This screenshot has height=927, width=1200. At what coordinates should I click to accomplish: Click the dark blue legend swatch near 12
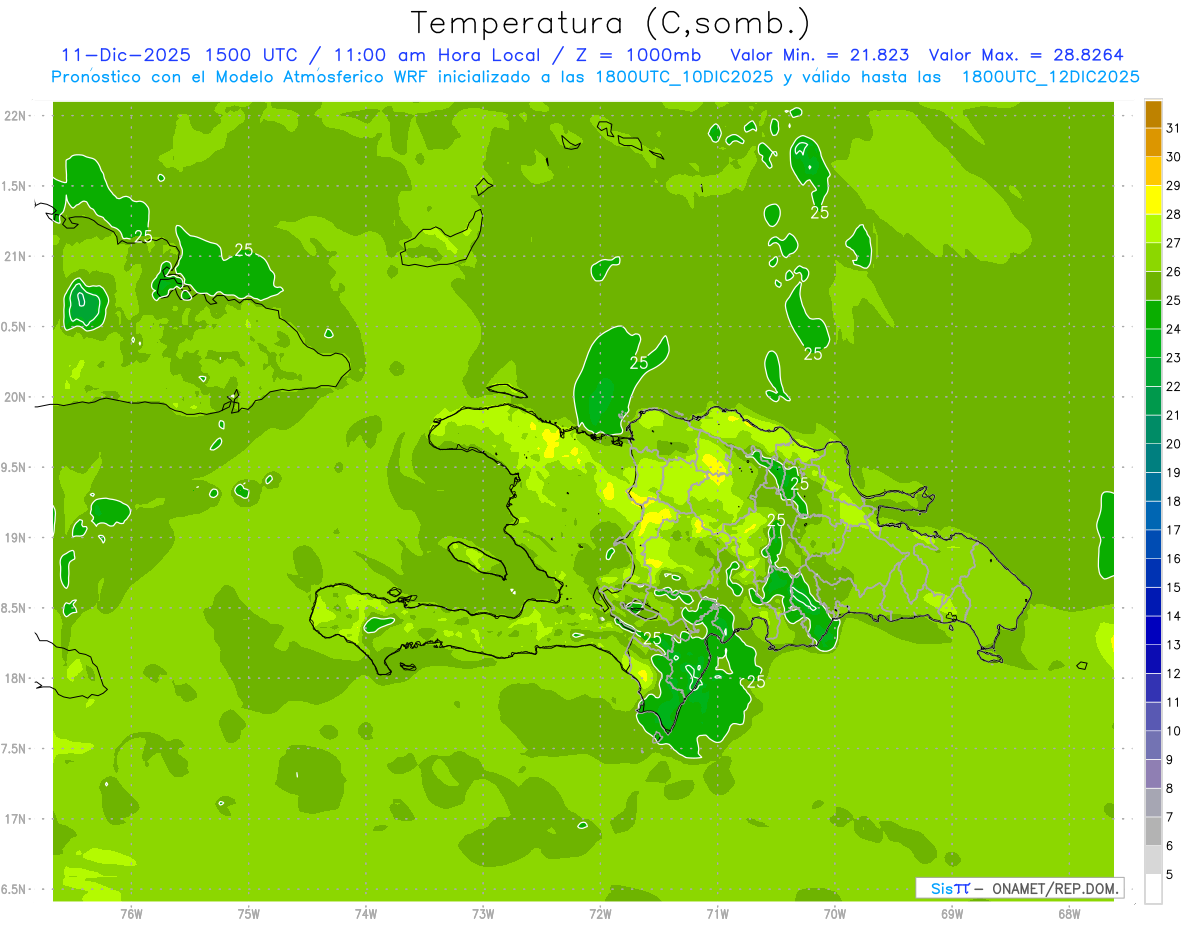pyautogui.click(x=1153, y=660)
